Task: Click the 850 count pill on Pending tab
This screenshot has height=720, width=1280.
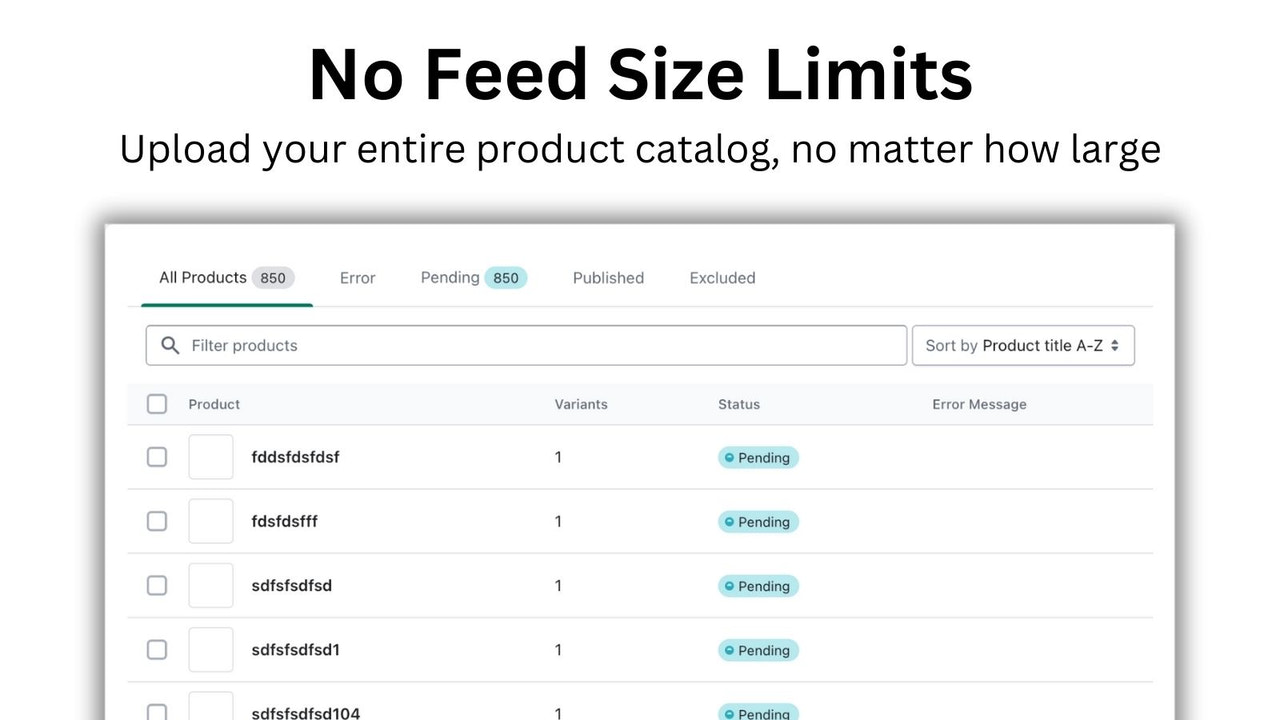Action: pos(506,277)
